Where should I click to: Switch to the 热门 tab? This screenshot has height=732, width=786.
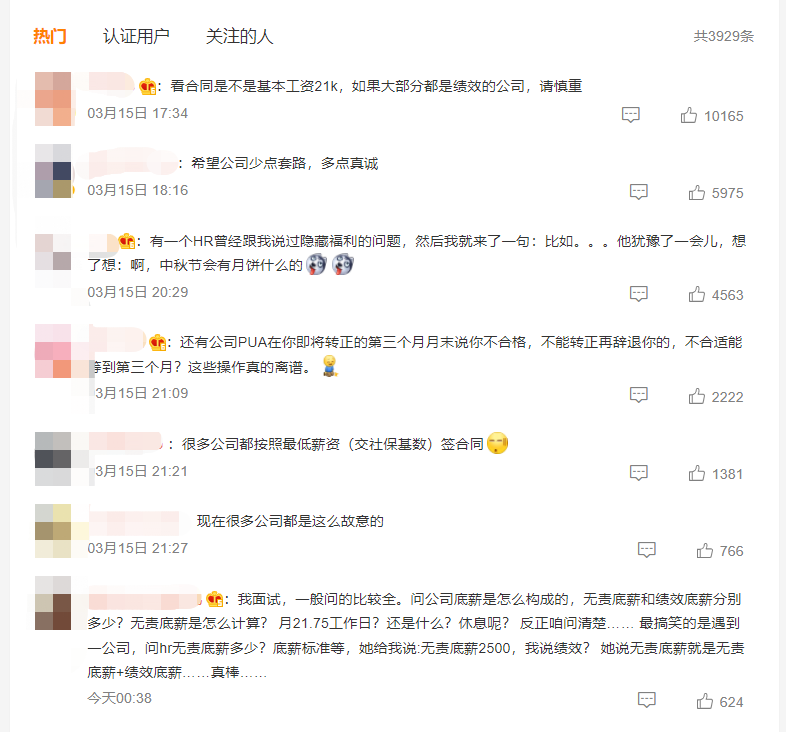pyautogui.click(x=50, y=36)
